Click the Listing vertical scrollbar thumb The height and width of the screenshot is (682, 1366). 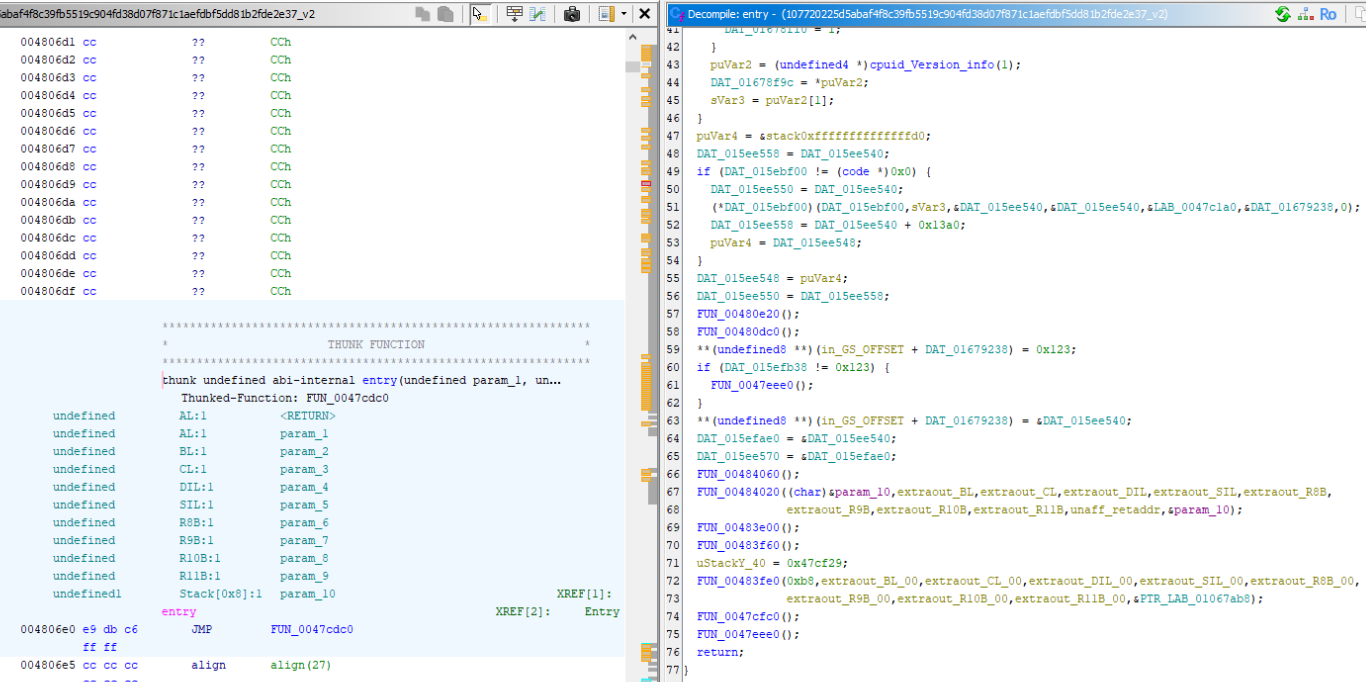pyautogui.click(x=632, y=67)
